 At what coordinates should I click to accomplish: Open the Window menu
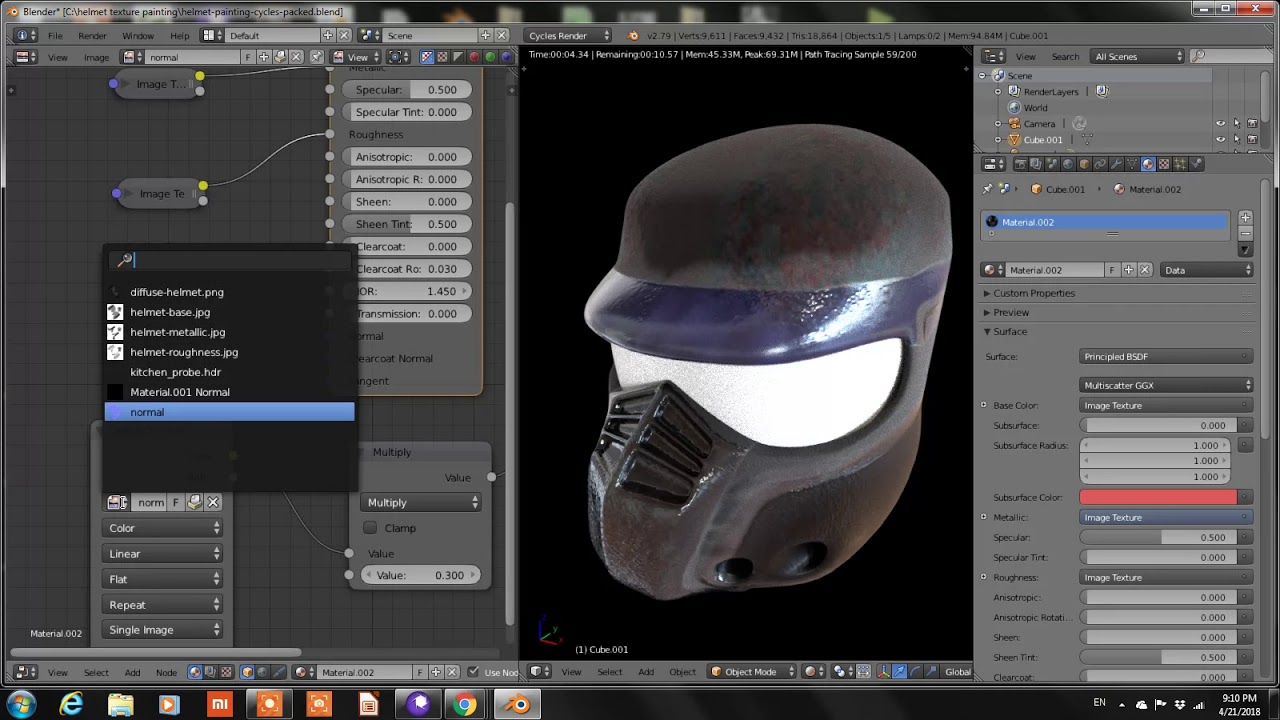pos(138,35)
